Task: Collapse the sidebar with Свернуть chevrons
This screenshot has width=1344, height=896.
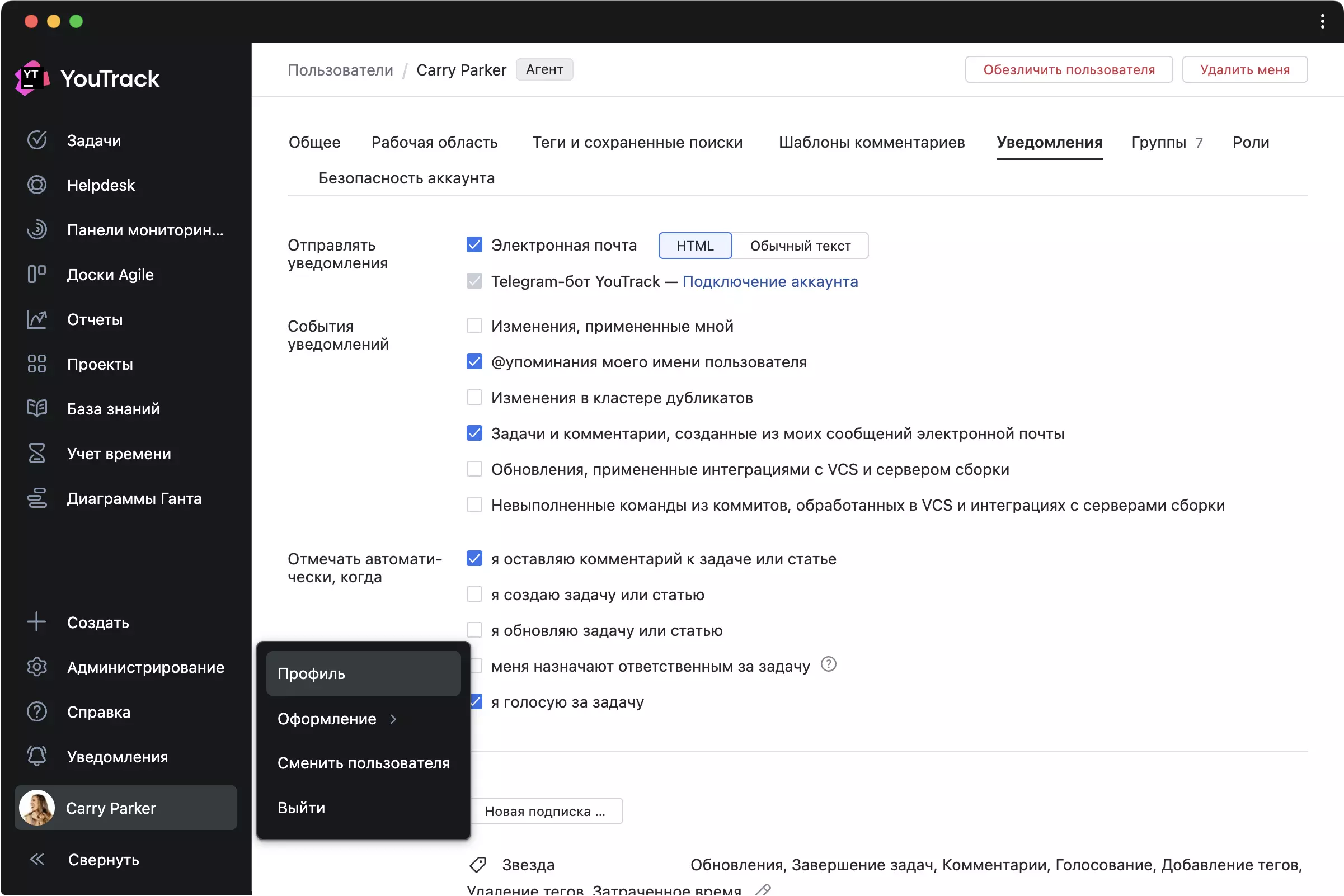Action: pos(36,860)
